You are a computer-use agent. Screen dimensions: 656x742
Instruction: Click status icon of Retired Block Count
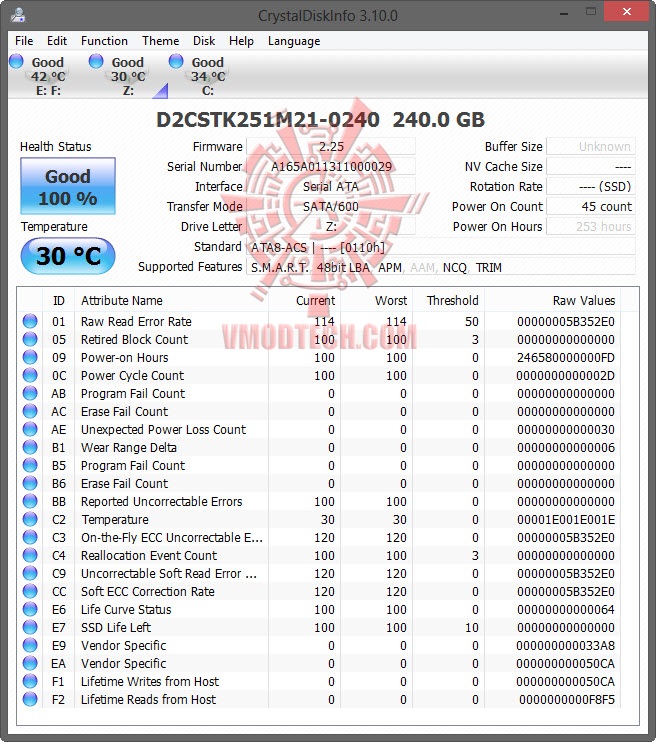pos(30,339)
